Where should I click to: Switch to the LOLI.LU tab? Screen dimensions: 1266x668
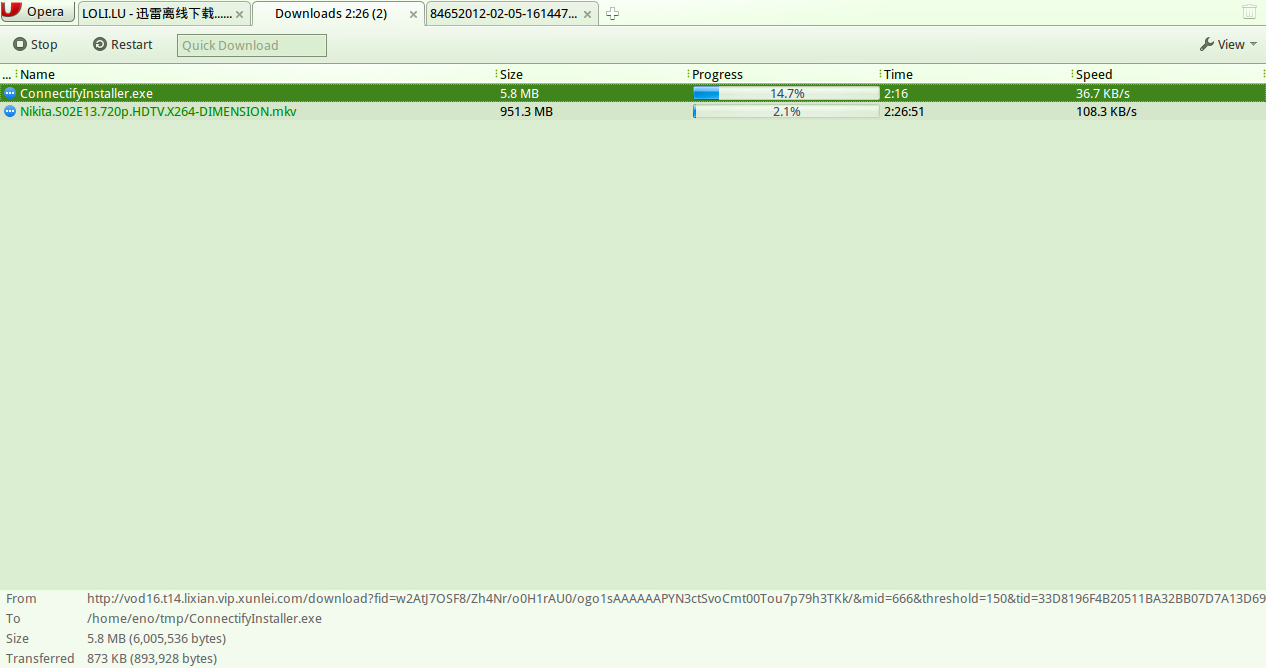tap(163, 13)
